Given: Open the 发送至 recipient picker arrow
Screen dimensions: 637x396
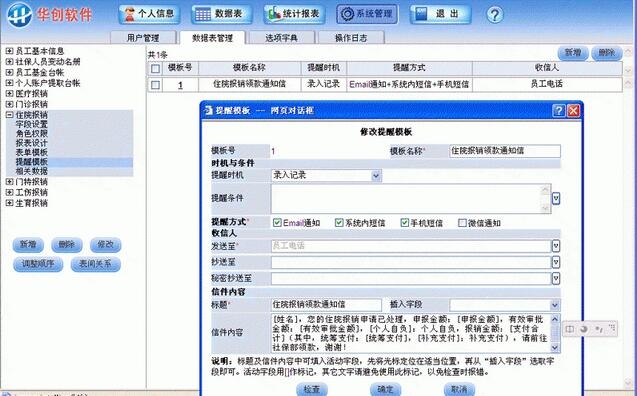Looking at the screenshot, I should tap(556, 246).
